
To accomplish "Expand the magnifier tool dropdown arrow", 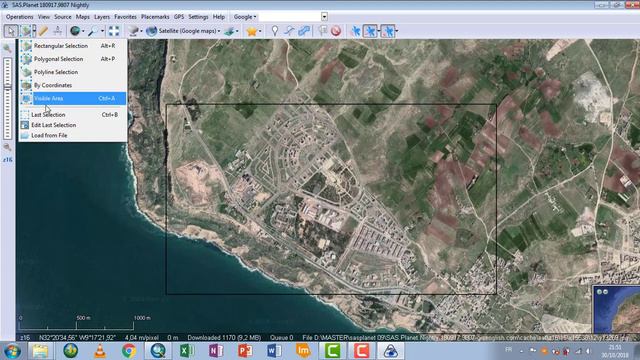I will (x=102, y=31).
